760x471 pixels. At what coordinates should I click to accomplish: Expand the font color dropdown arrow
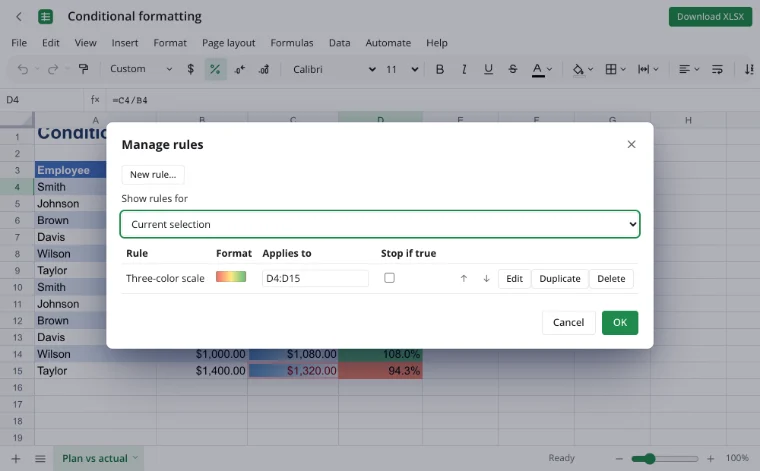[x=550, y=69]
